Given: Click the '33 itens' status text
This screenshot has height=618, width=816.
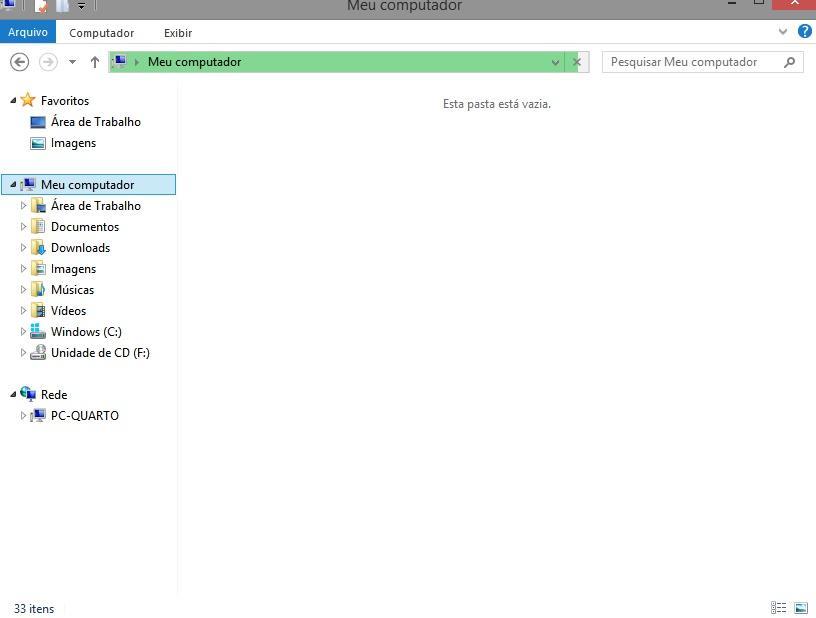Looking at the screenshot, I should [x=34, y=609].
